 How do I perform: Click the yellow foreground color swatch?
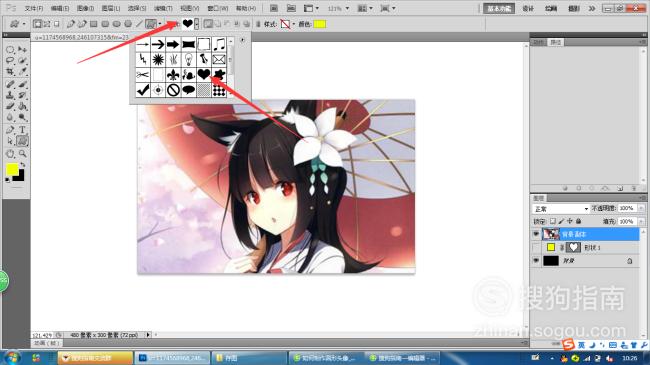(x=12, y=169)
